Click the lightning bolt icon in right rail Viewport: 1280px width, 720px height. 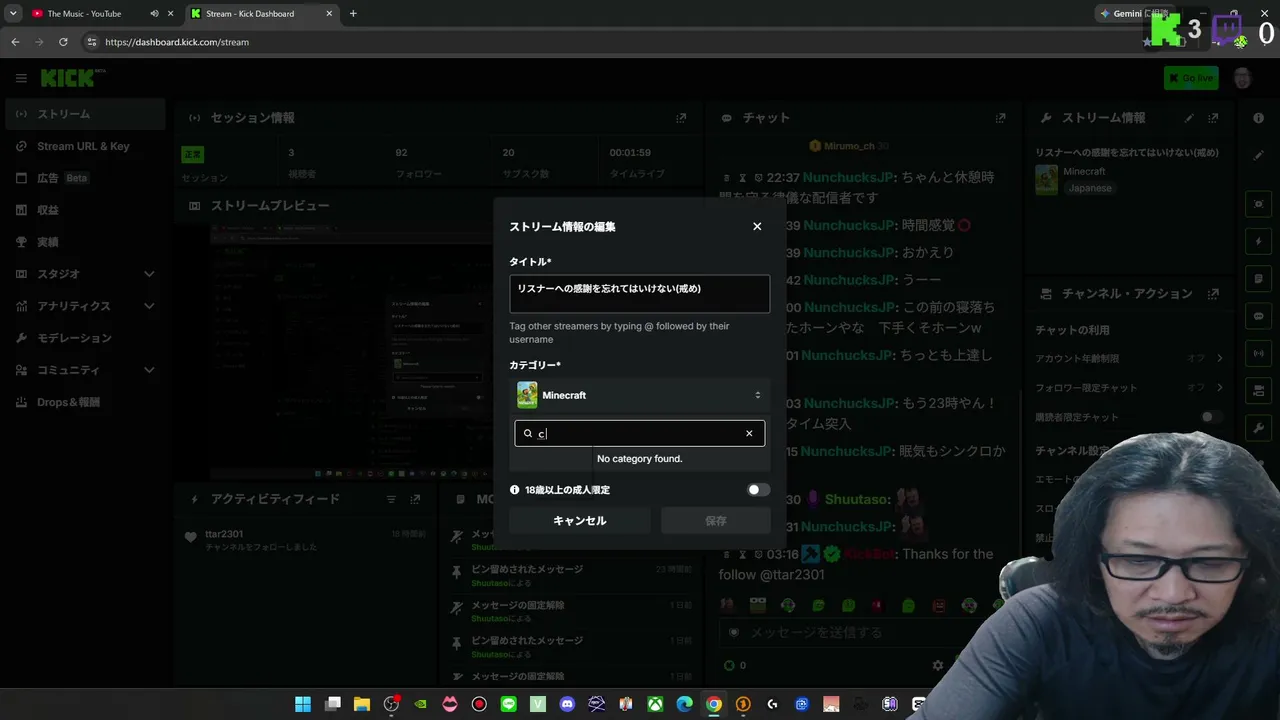(x=1259, y=241)
